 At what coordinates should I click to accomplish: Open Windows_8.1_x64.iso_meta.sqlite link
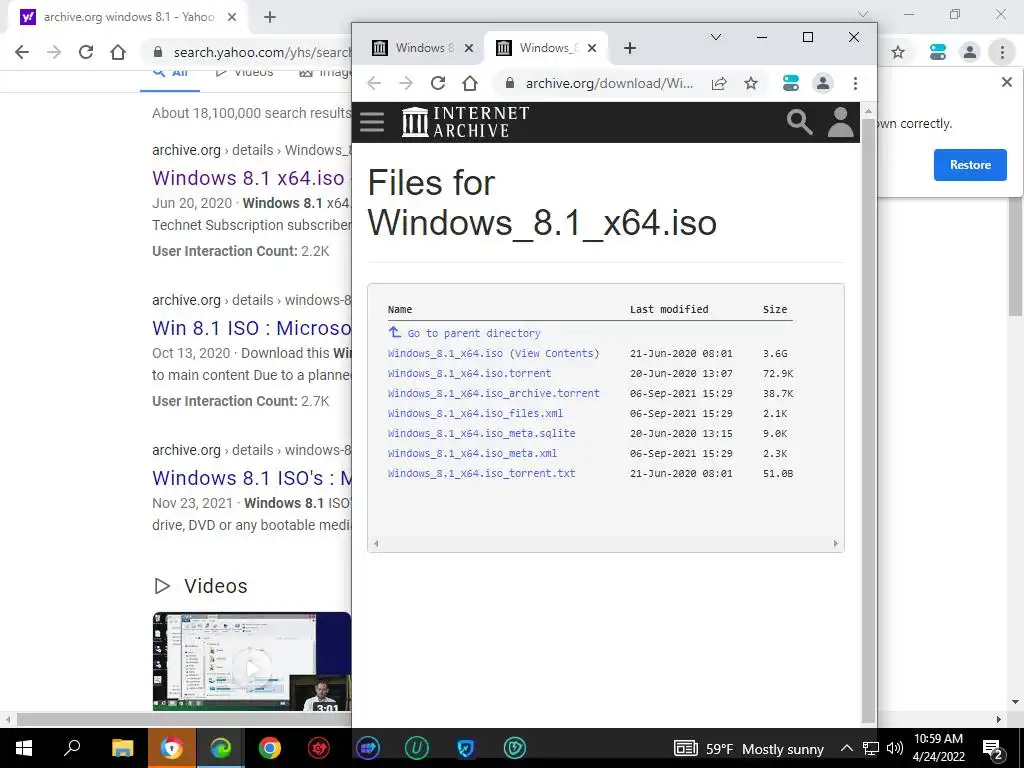[x=482, y=433]
